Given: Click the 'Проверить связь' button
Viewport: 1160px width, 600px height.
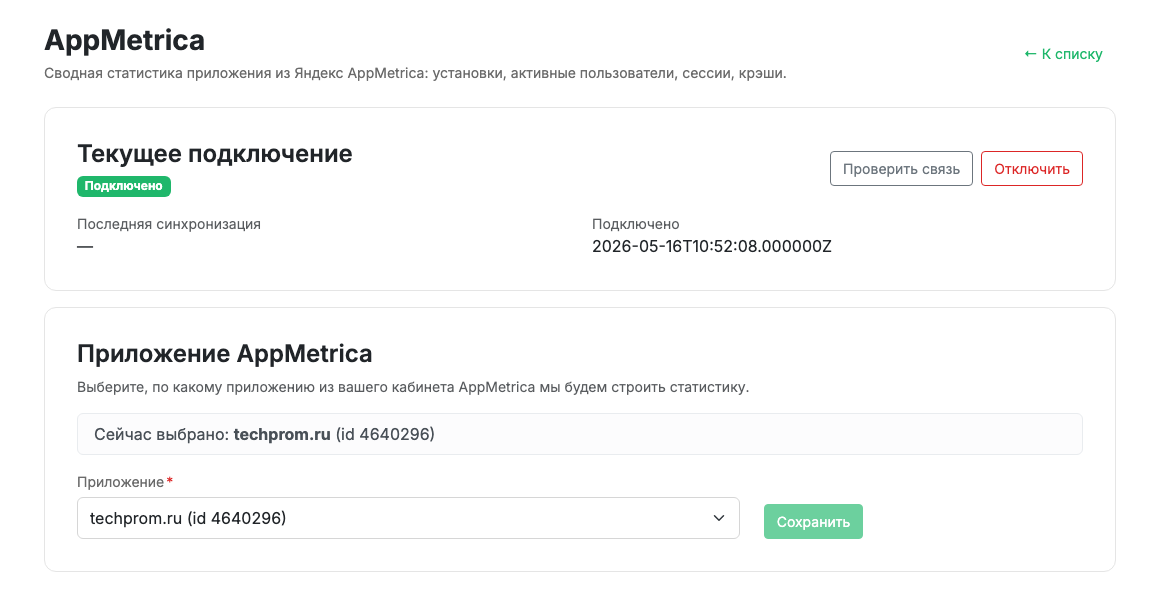Looking at the screenshot, I should (x=900, y=169).
